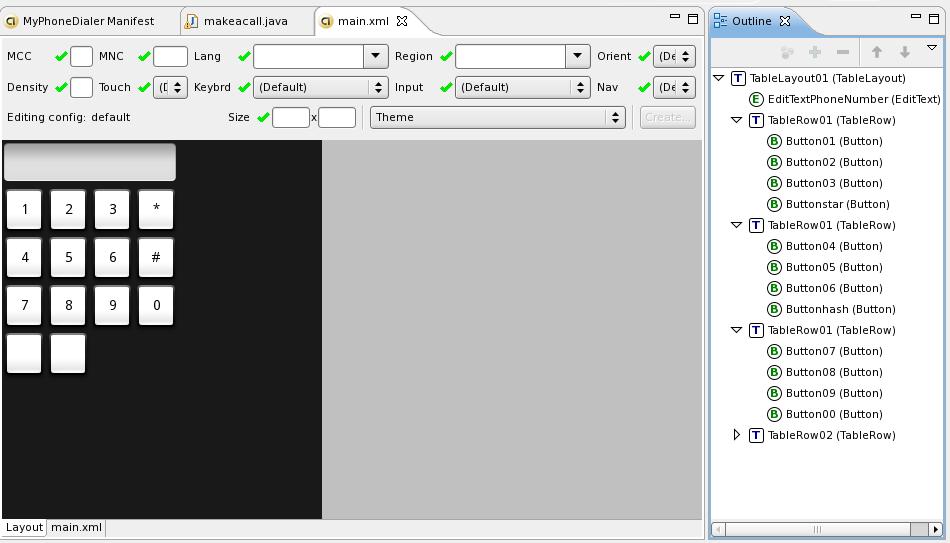Select the Layout tab at the bottom
Viewport: 950px width, 543px height.
click(x=24, y=527)
